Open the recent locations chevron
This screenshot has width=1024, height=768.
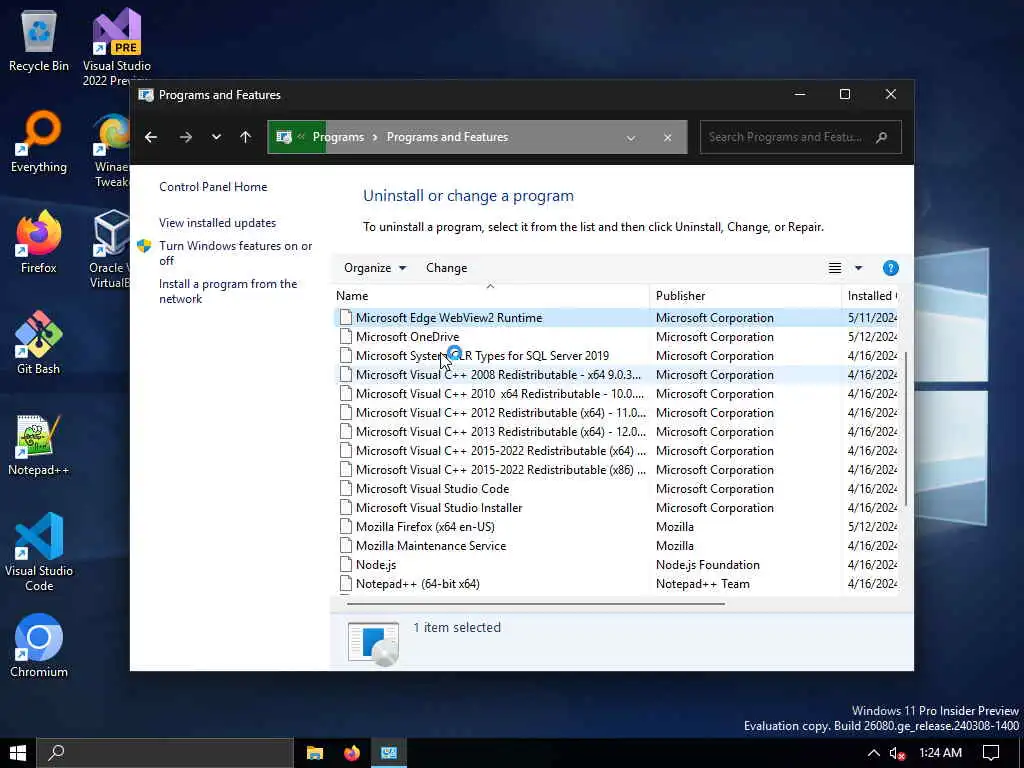click(x=216, y=137)
